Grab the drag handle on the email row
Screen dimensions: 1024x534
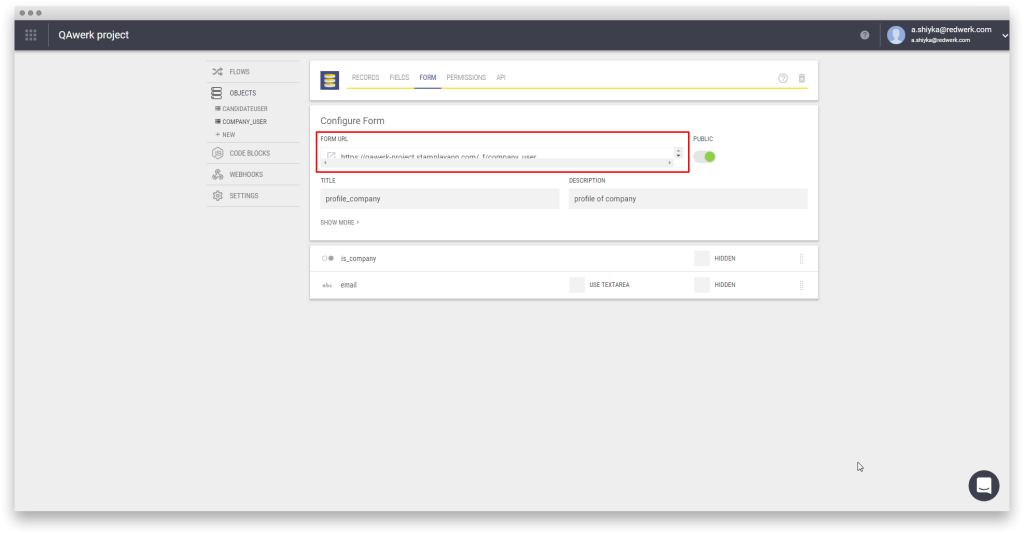801,285
